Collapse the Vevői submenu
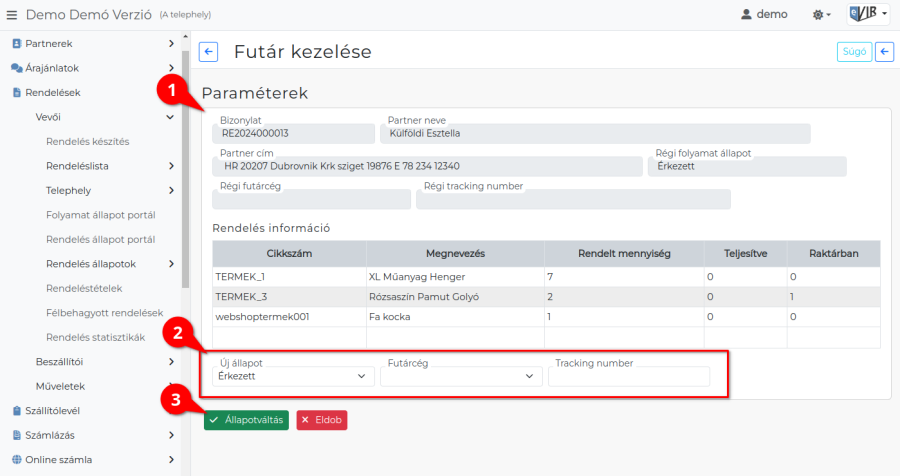Screen dimensions: 900x476 (x=171, y=117)
